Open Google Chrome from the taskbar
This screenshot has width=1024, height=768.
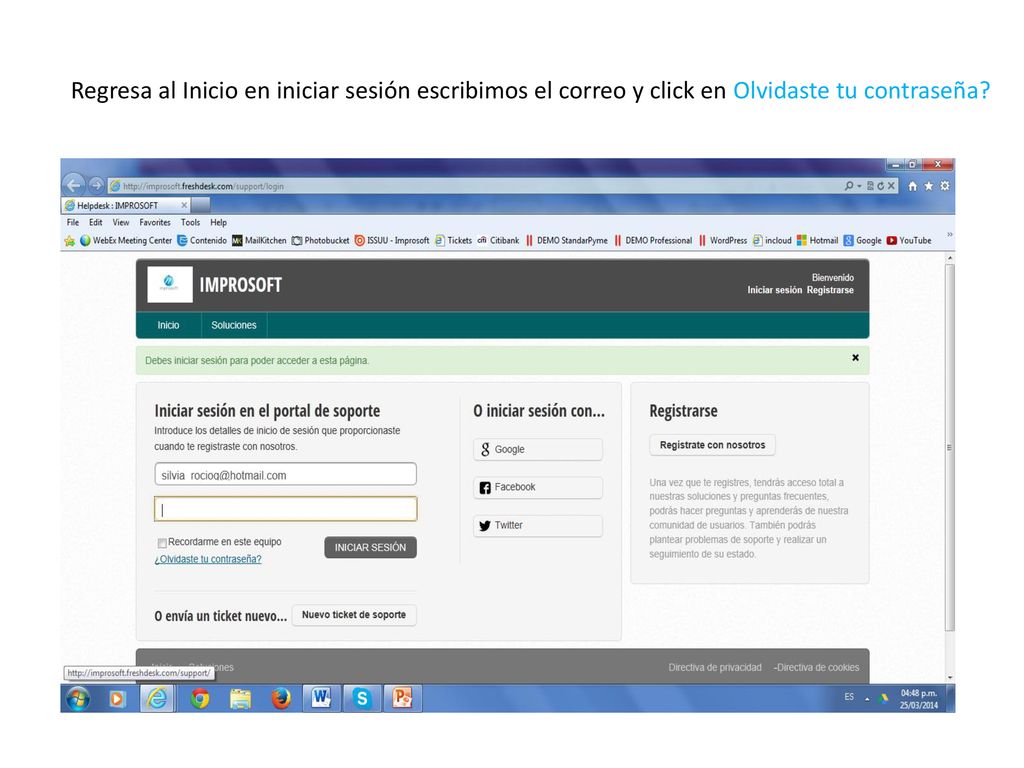click(200, 699)
